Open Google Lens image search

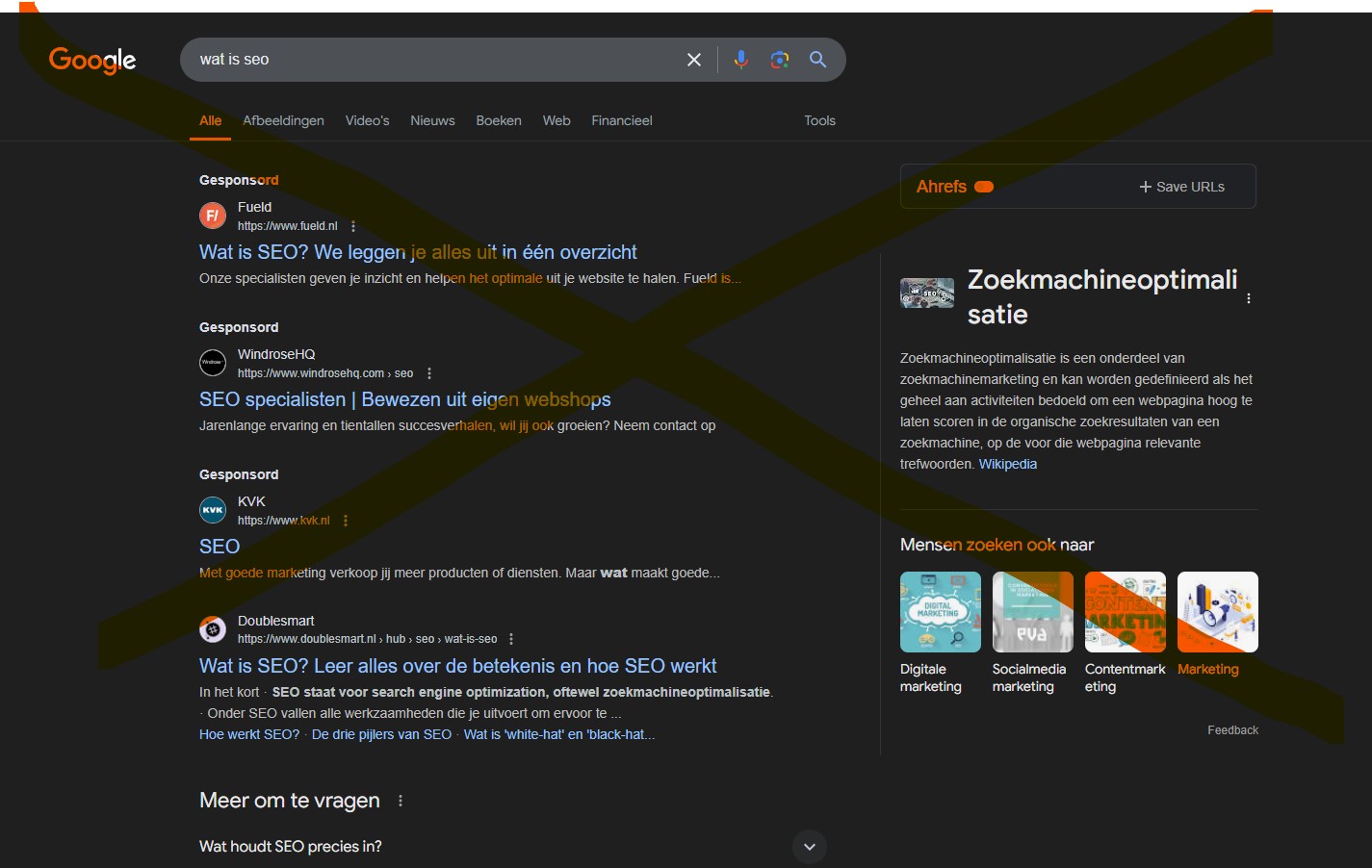click(x=780, y=60)
